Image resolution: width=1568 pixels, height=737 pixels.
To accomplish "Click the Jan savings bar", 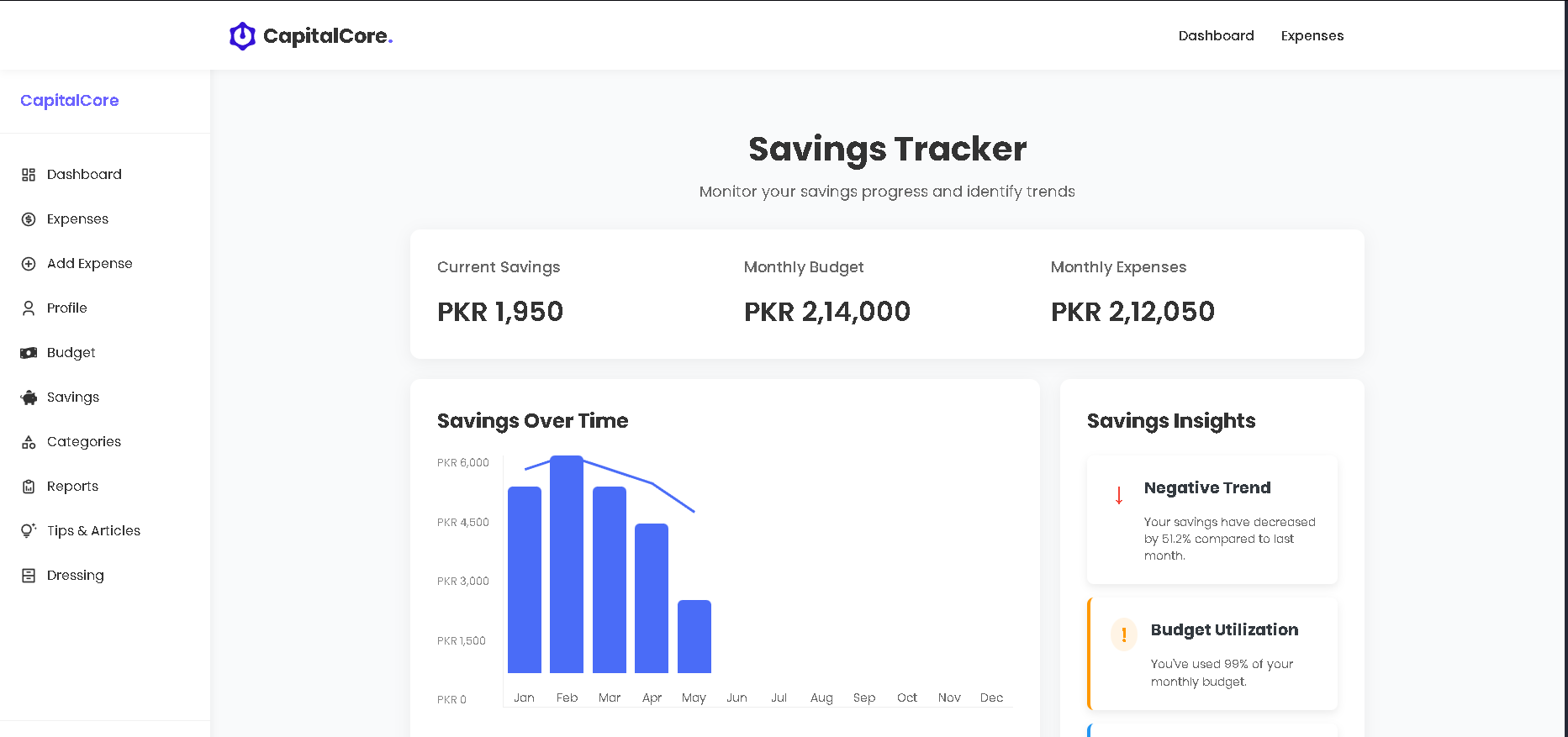I will (x=525, y=580).
